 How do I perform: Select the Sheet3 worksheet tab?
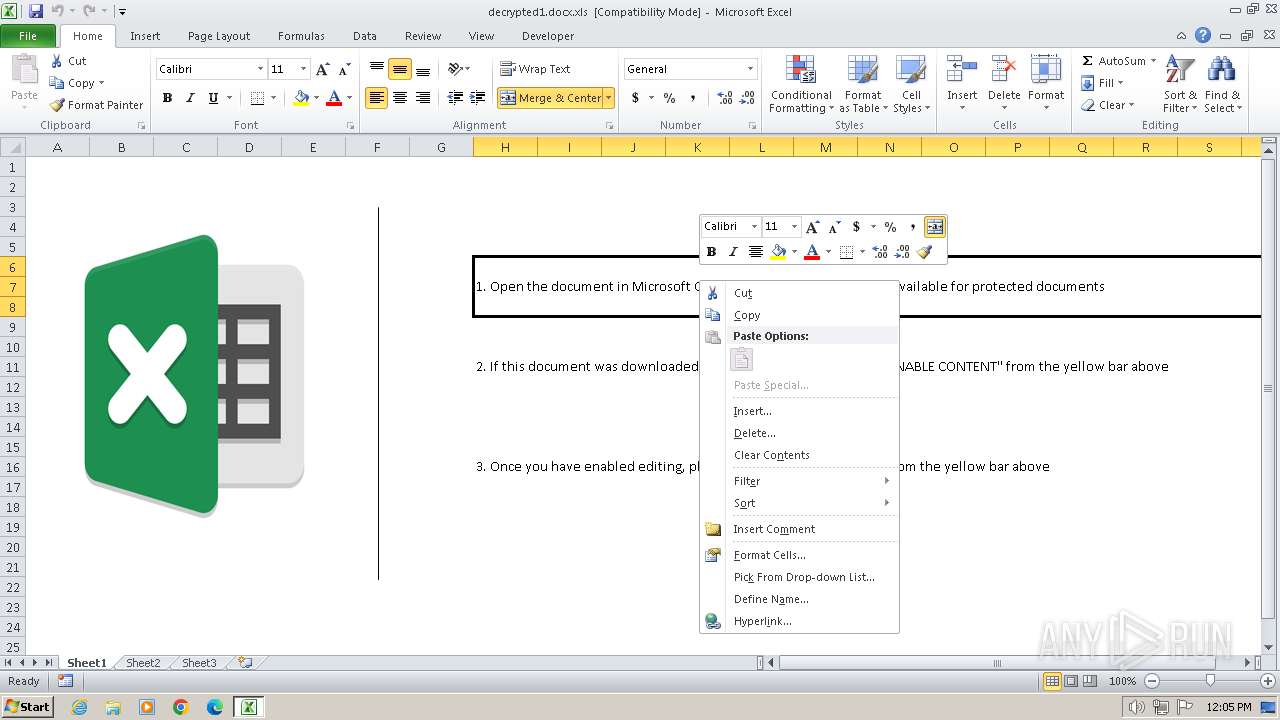199,663
